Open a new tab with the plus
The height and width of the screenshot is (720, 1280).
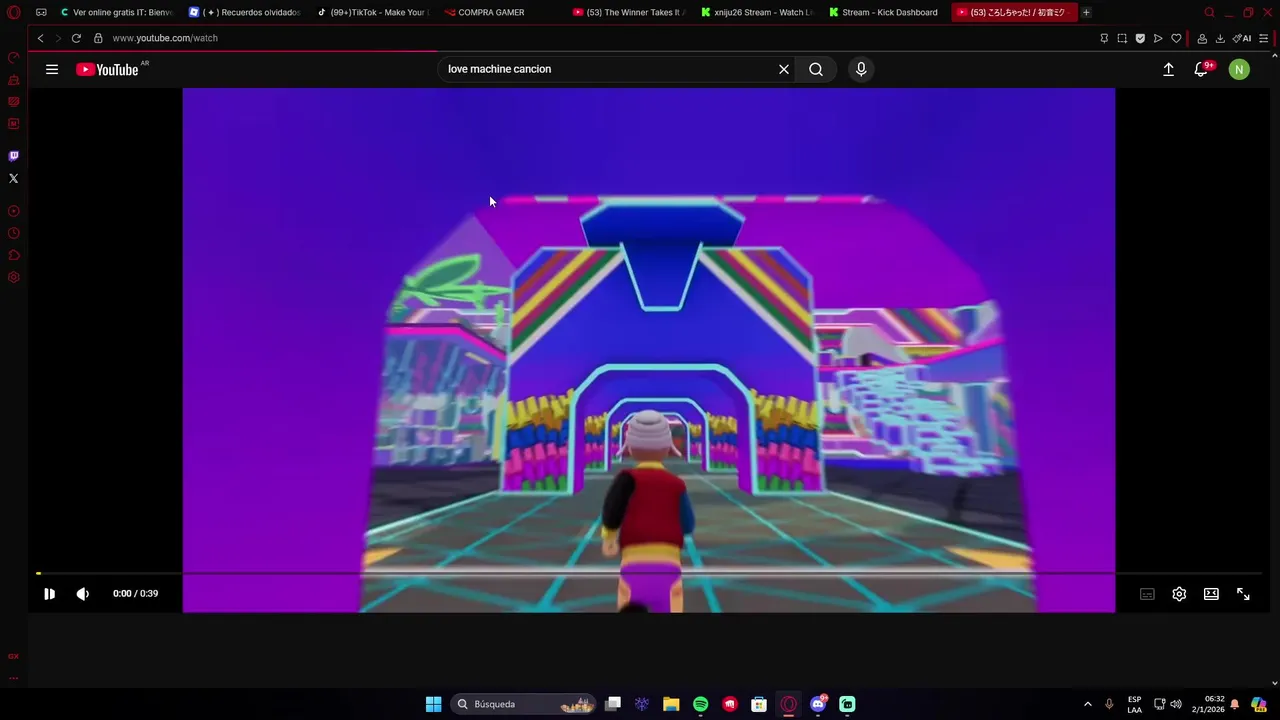tap(1086, 13)
